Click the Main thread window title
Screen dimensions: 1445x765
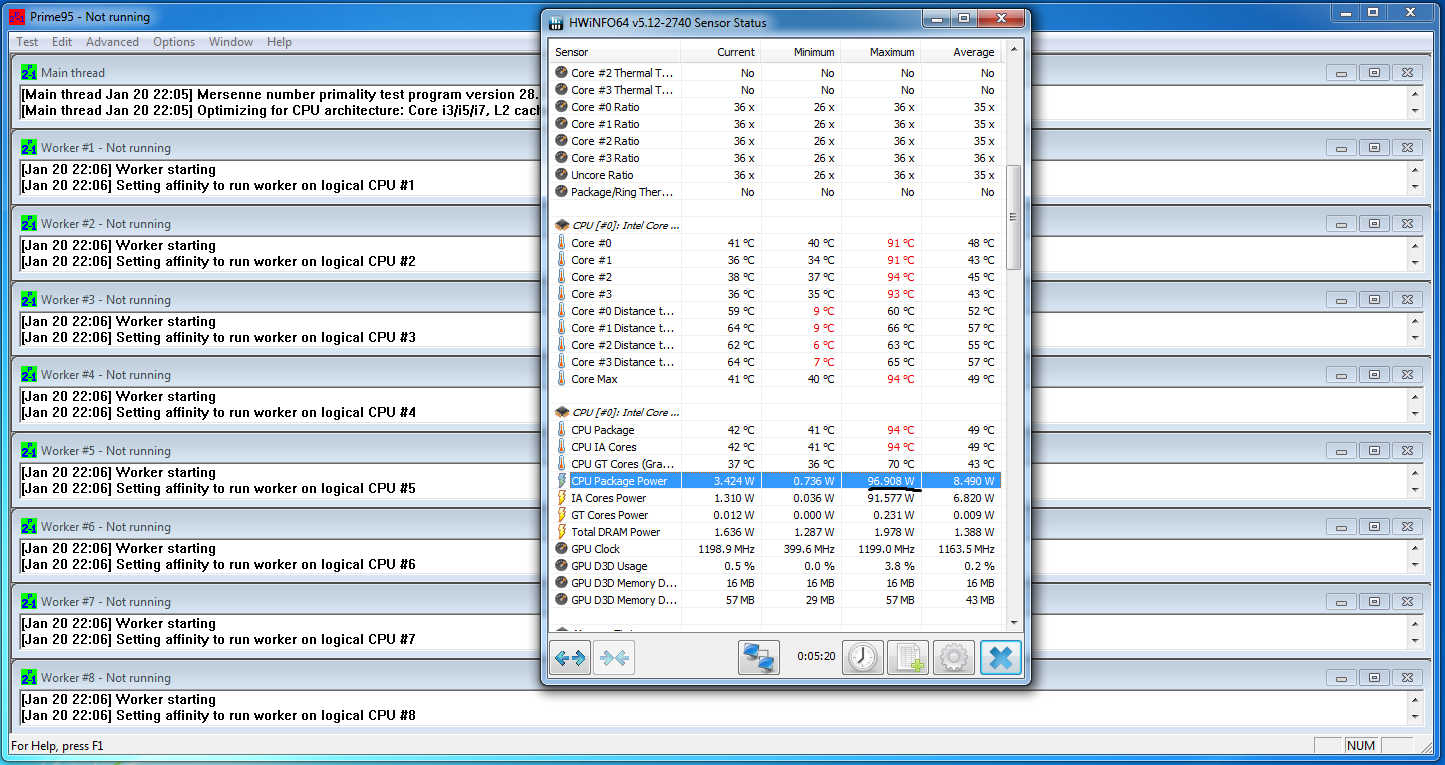tap(73, 73)
